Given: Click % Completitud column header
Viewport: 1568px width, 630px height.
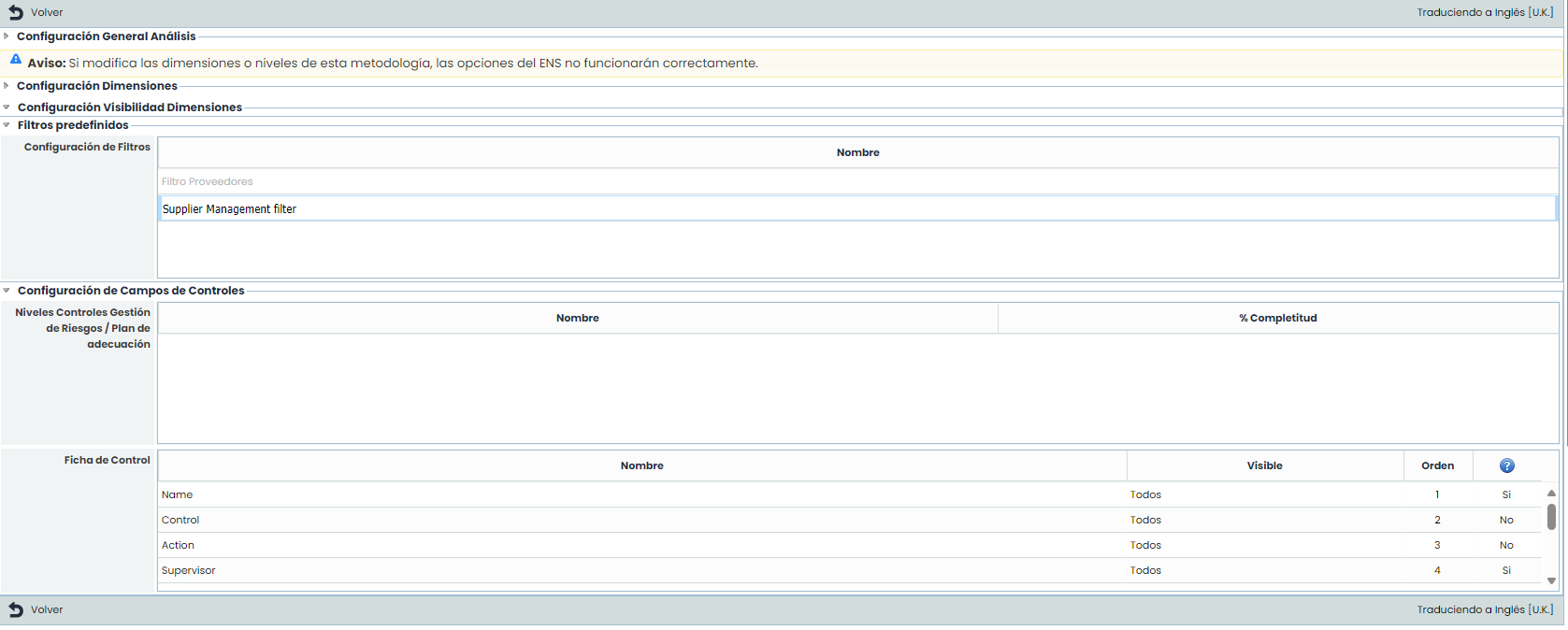Looking at the screenshot, I should [1277, 318].
